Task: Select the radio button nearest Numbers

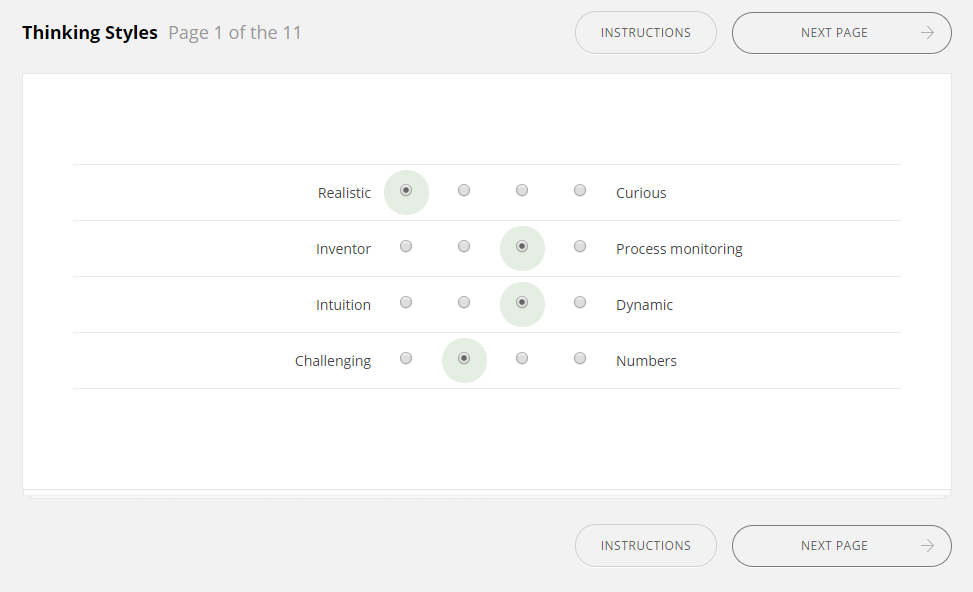Action: coord(580,359)
